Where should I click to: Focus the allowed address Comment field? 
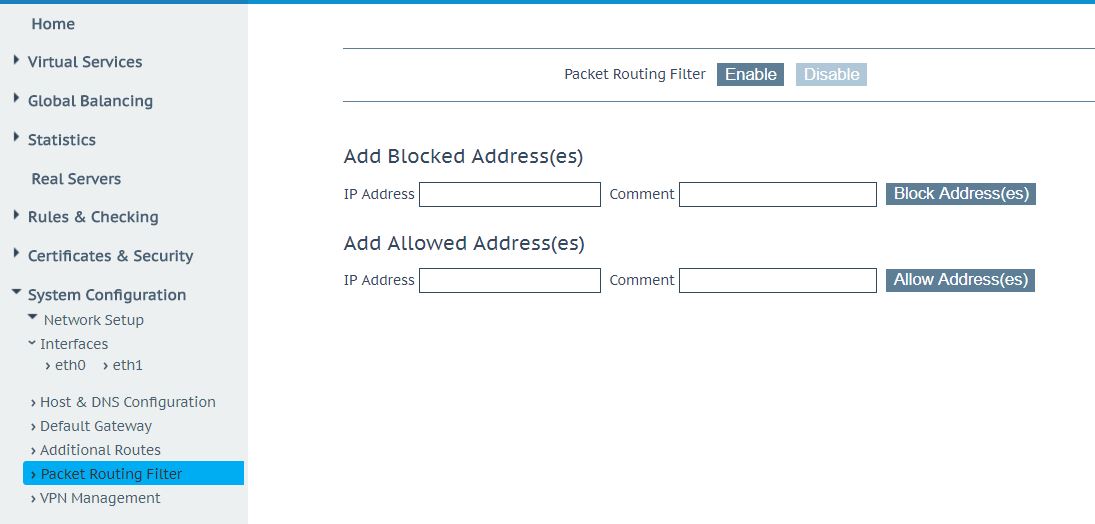[x=777, y=281]
